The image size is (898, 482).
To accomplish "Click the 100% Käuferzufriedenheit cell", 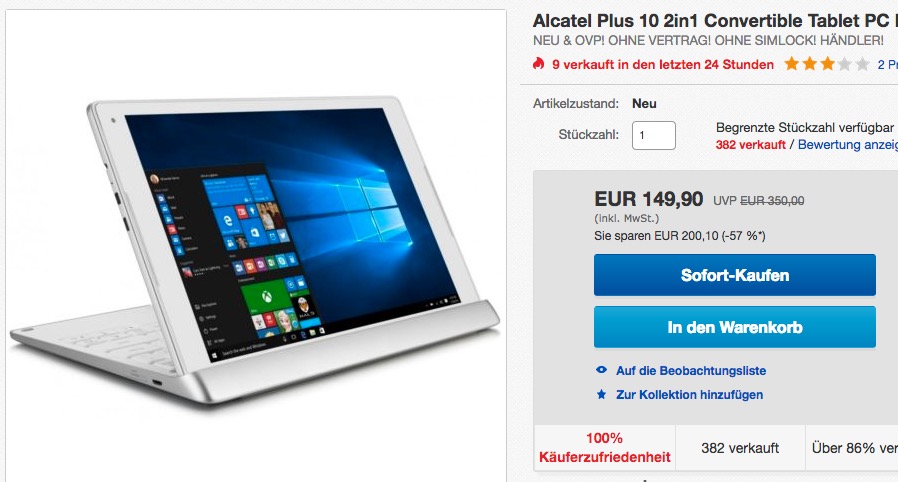I will pos(605,448).
